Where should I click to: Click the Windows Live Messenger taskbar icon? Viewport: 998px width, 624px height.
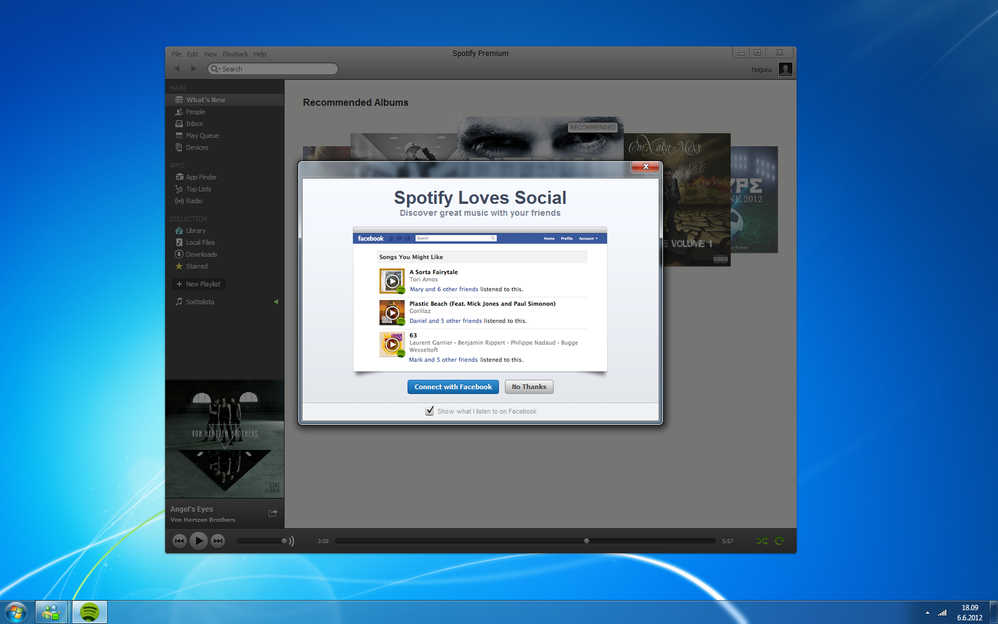pyautogui.click(x=51, y=613)
